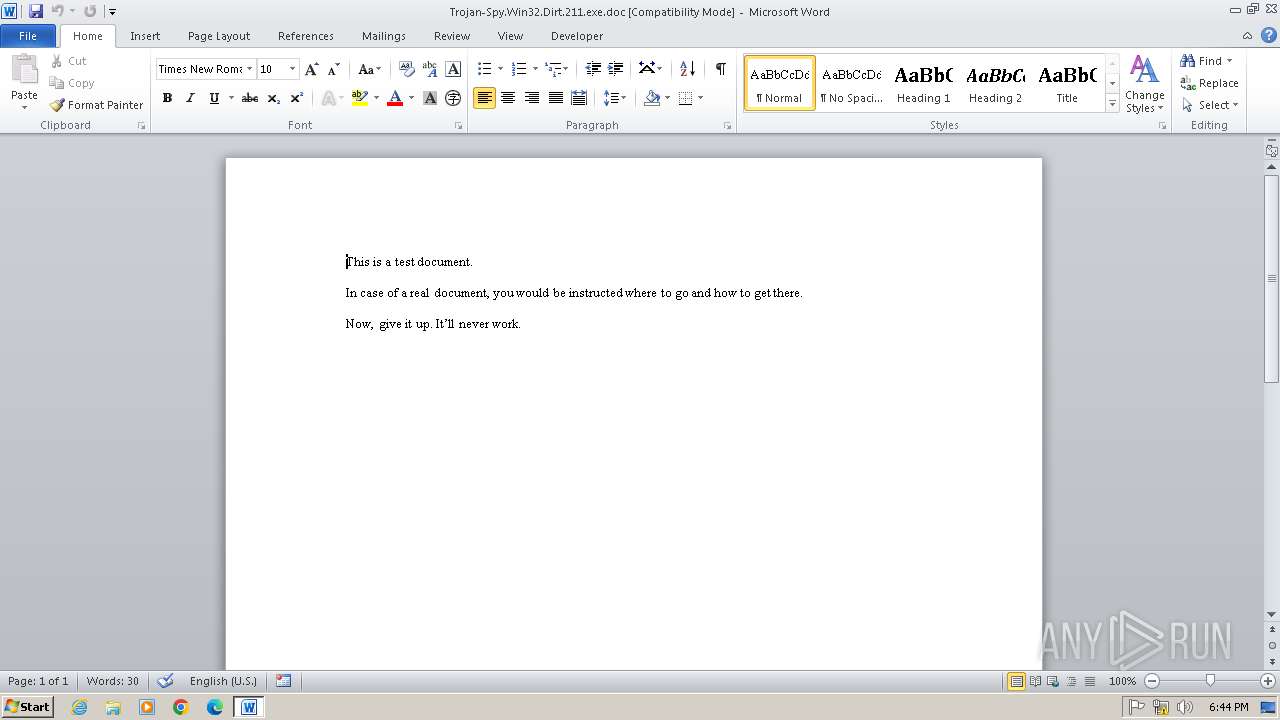The height and width of the screenshot is (720, 1280).
Task: Click the Sort icon
Action: 687,69
